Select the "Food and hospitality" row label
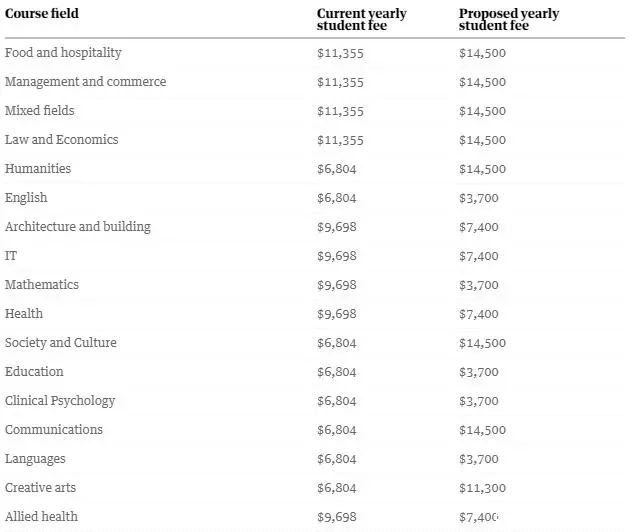This screenshot has height=532, width=630. [x=63, y=52]
